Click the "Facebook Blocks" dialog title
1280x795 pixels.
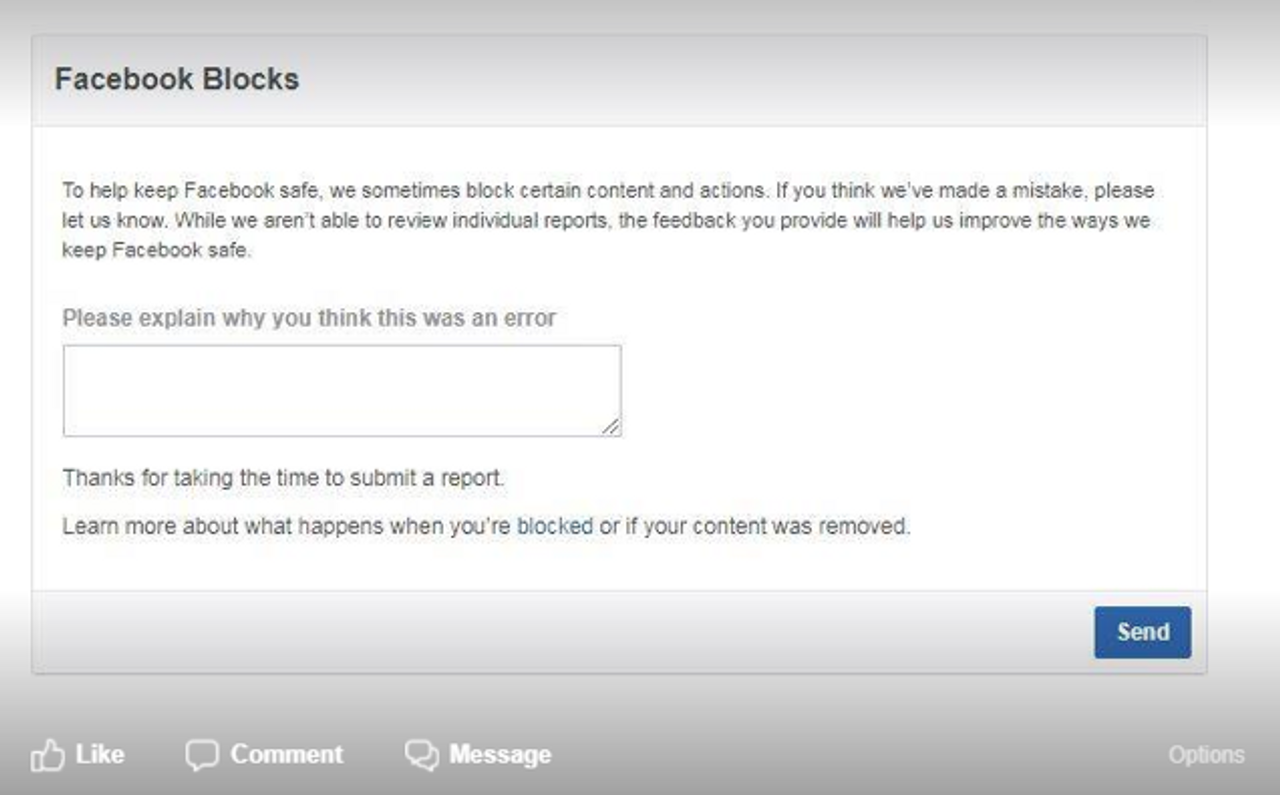(x=177, y=80)
